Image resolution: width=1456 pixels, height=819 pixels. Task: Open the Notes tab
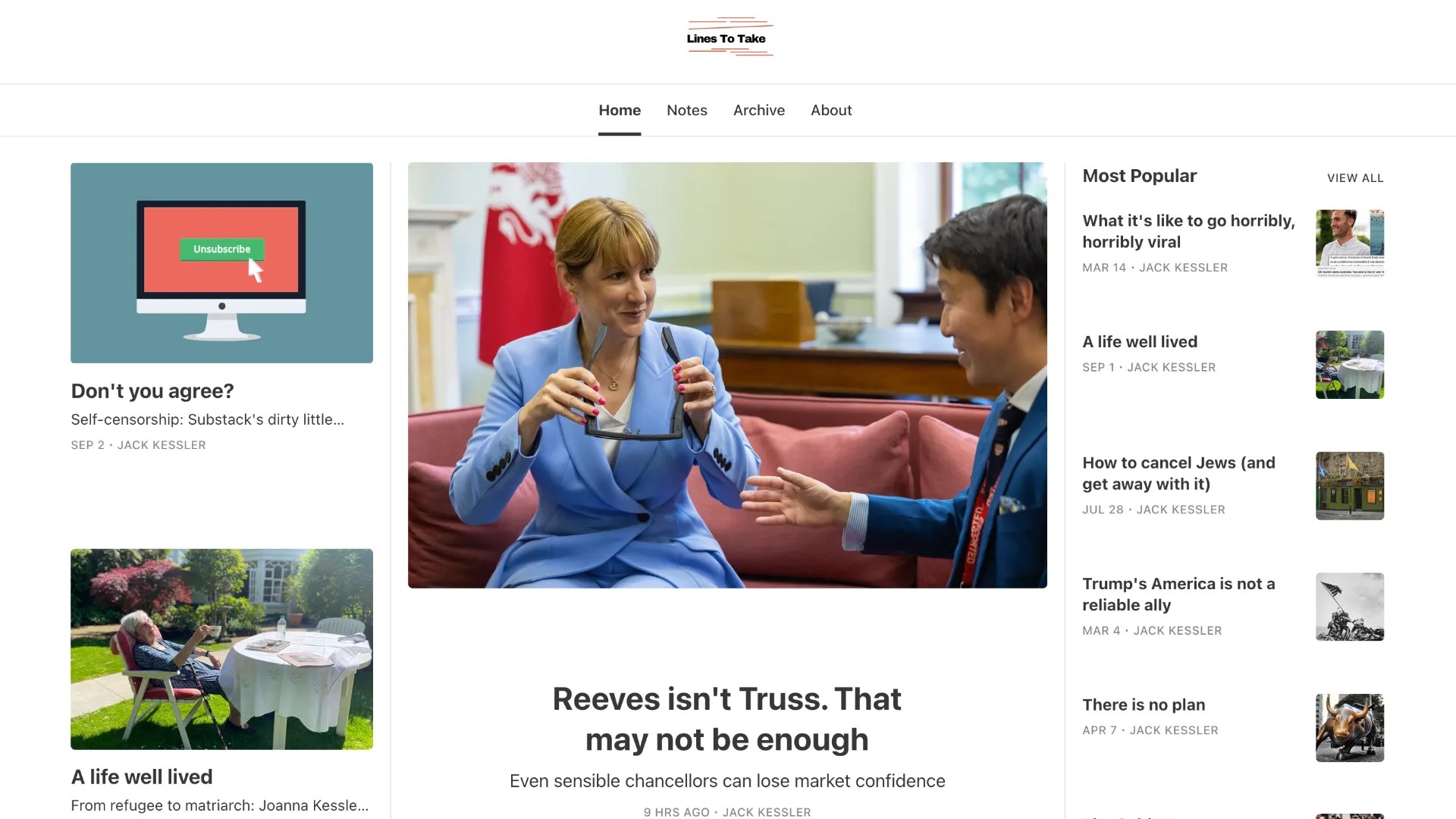(x=686, y=110)
